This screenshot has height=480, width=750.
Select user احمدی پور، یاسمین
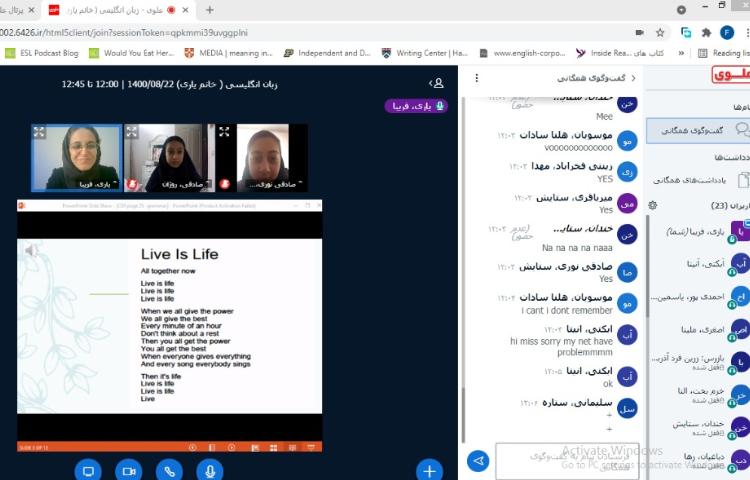(701, 297)
